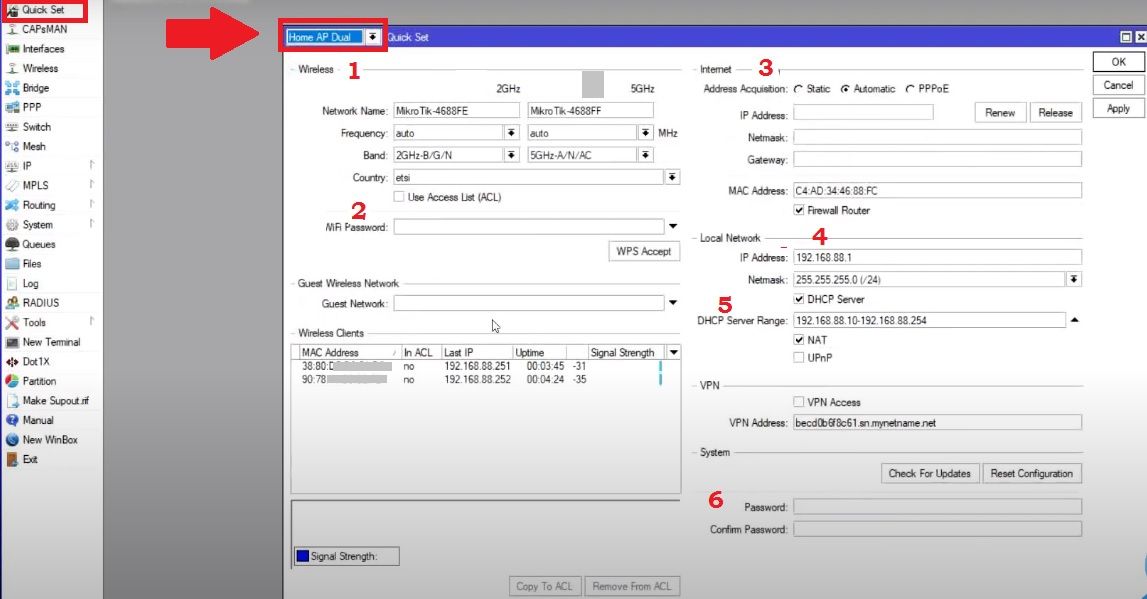
Task: Expand the Guest Network field arrow
Action: (x=673, y=303)
